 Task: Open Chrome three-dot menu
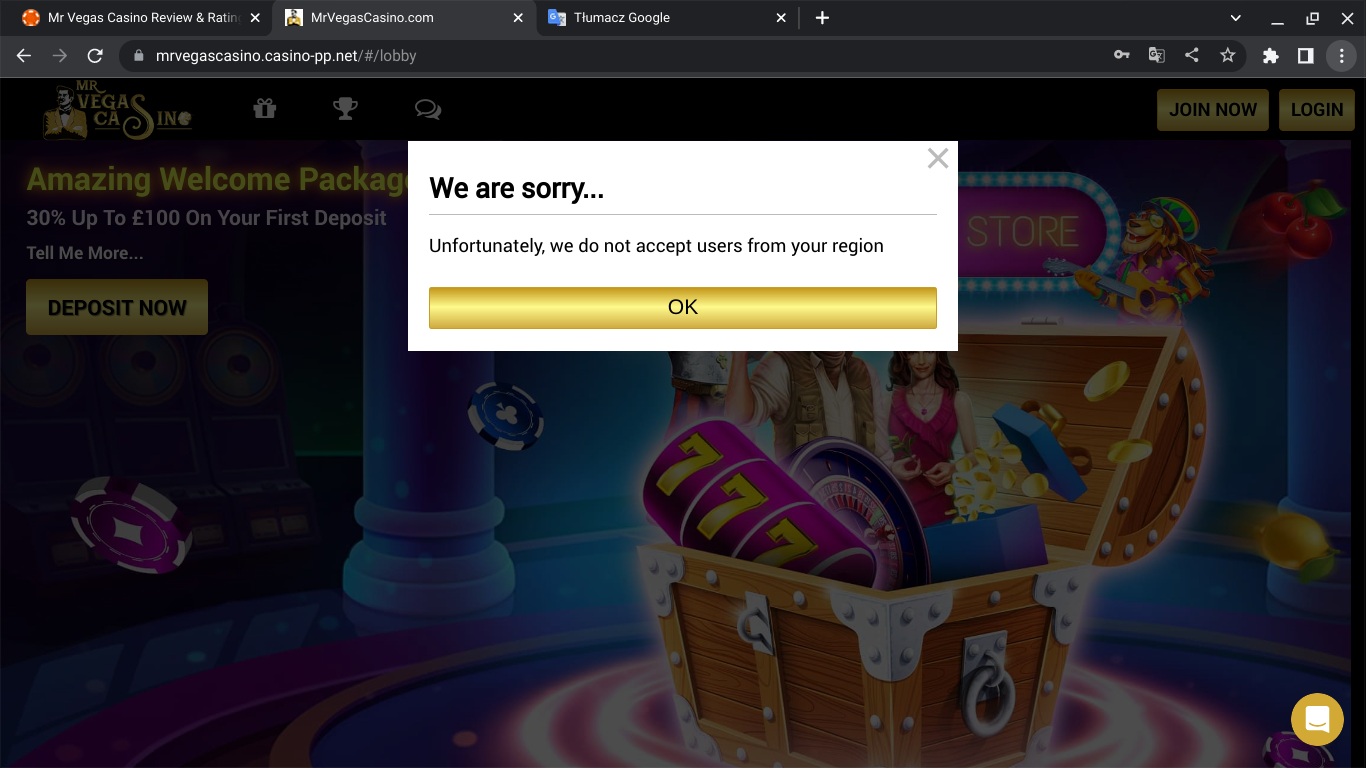(1341, 56)
